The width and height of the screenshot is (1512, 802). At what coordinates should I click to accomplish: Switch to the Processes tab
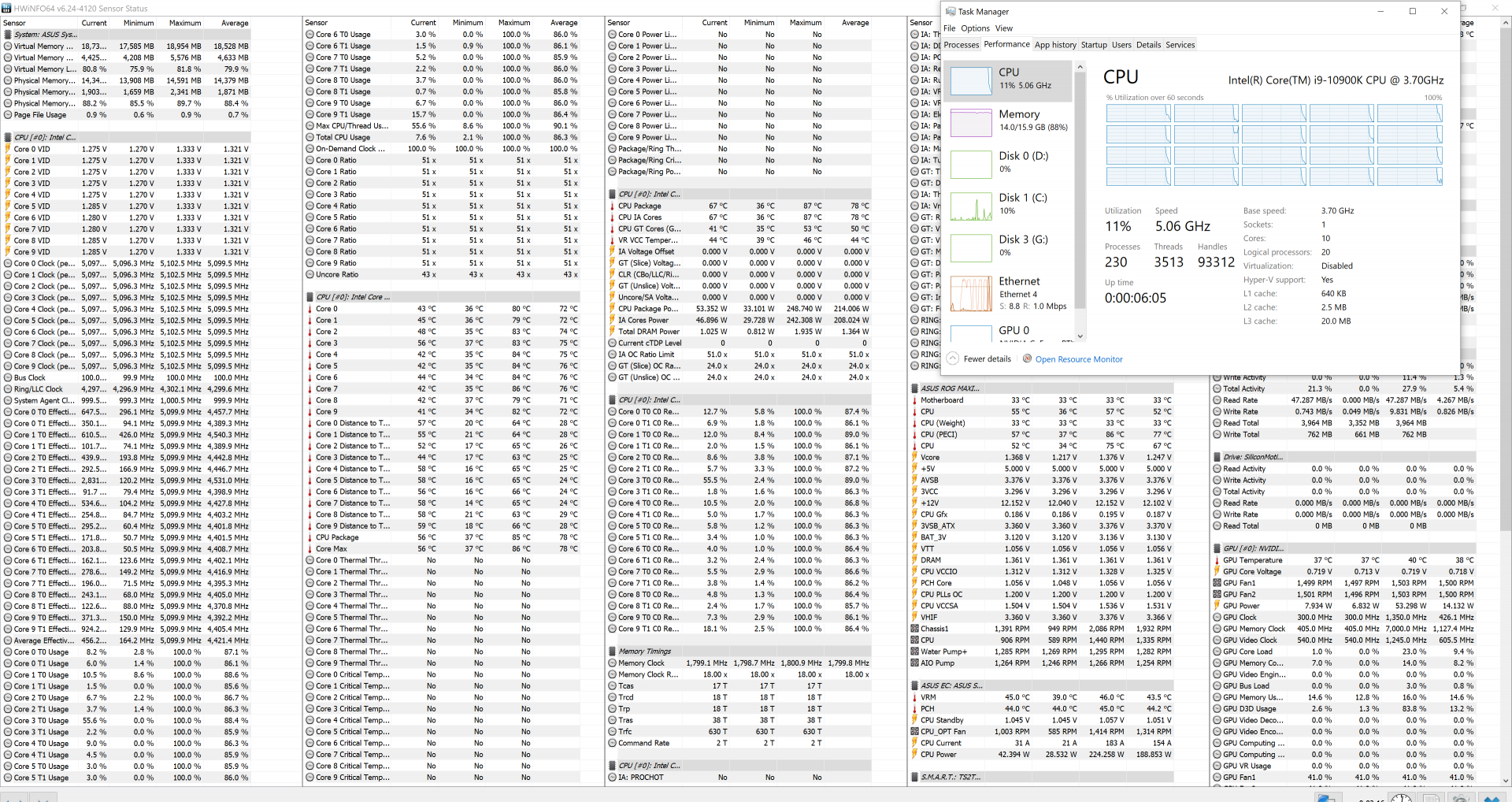point(962,45)
